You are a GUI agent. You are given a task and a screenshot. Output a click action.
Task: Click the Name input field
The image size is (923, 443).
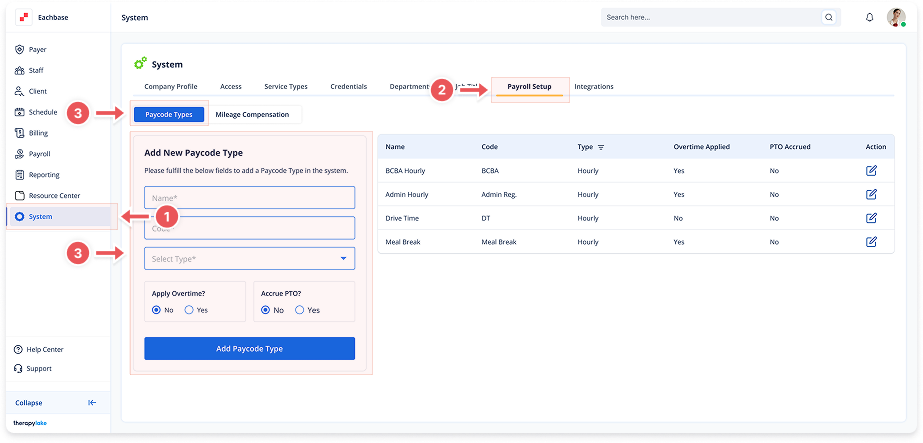click(x=249, y=198)
